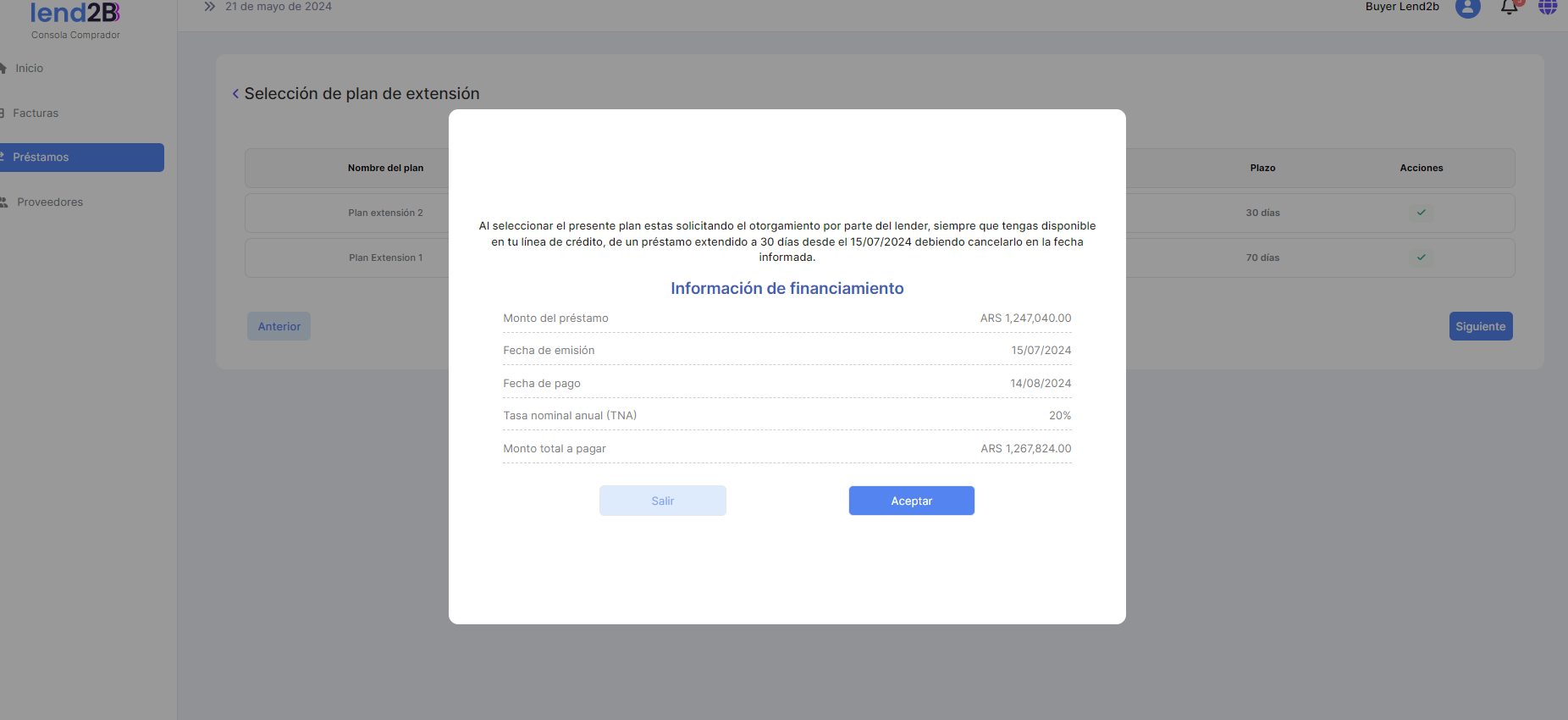1568x720 pixels.
Task: Click the Plan Extension 1 row name
Action: 385,258
